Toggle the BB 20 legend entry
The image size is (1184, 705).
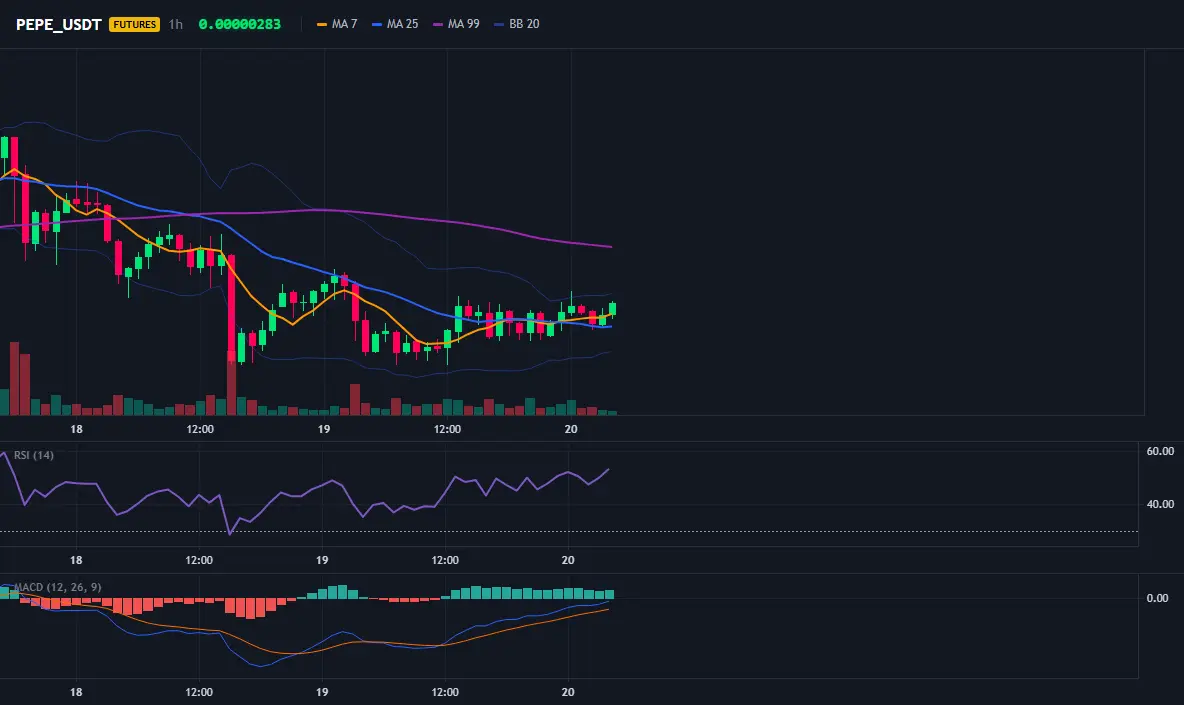[516, 24]
